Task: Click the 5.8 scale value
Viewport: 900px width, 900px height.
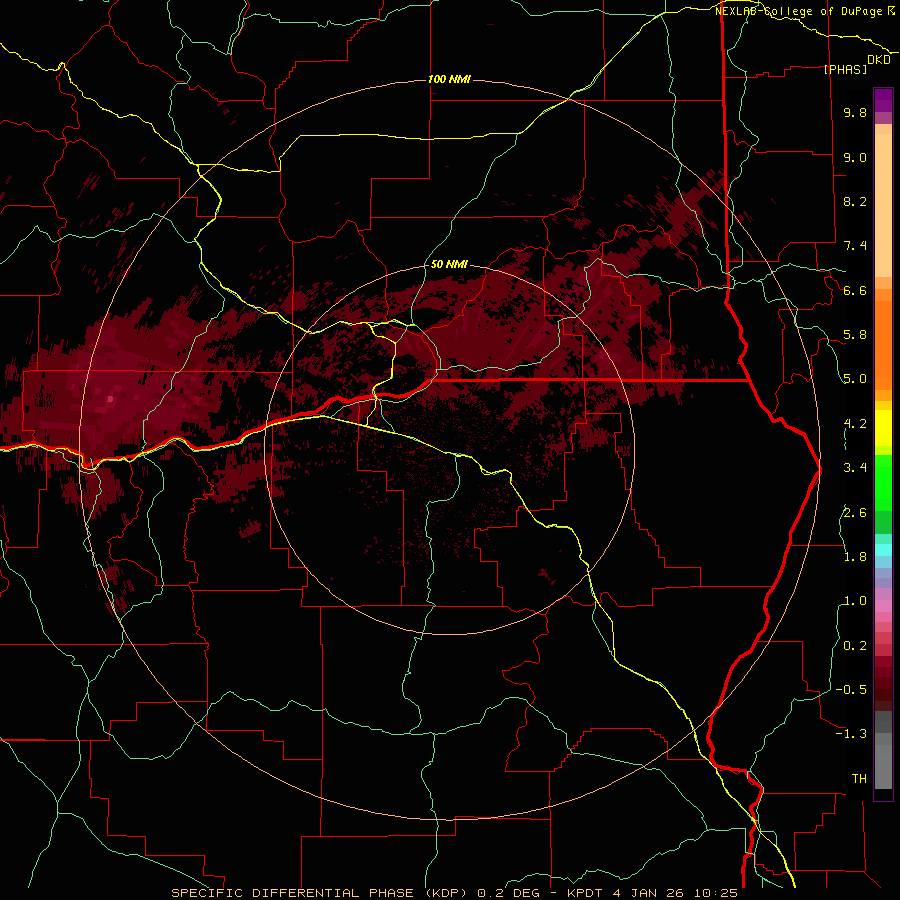Action: pos(855,335)
